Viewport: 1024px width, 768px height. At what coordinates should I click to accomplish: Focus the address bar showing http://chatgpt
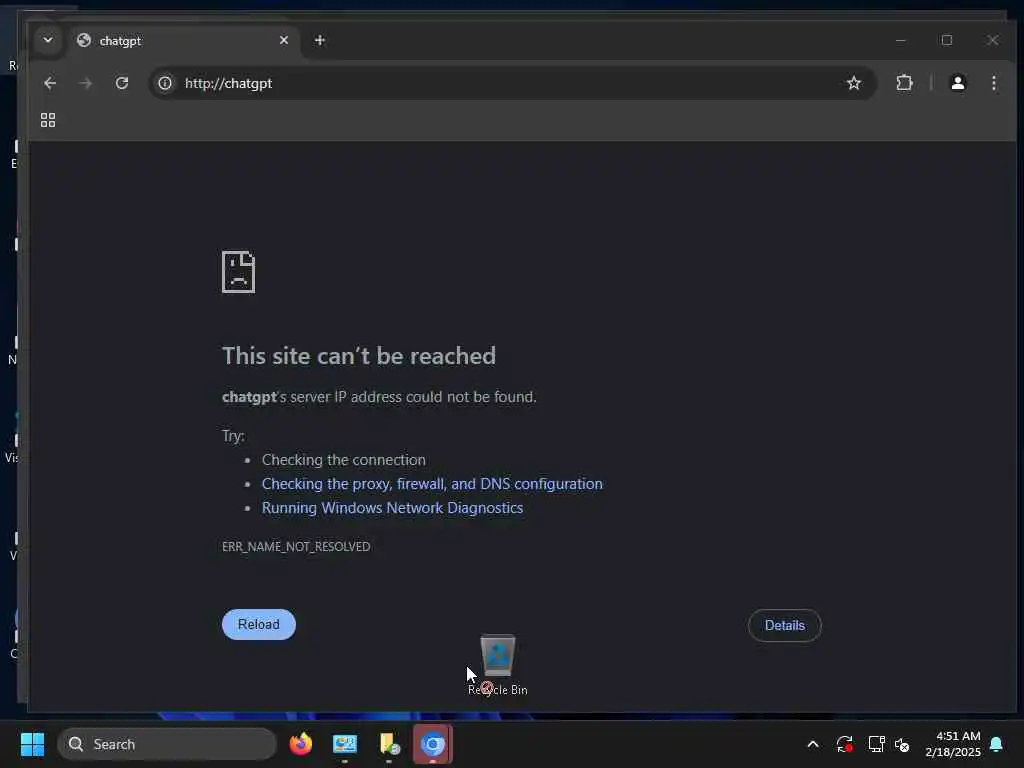513,83
